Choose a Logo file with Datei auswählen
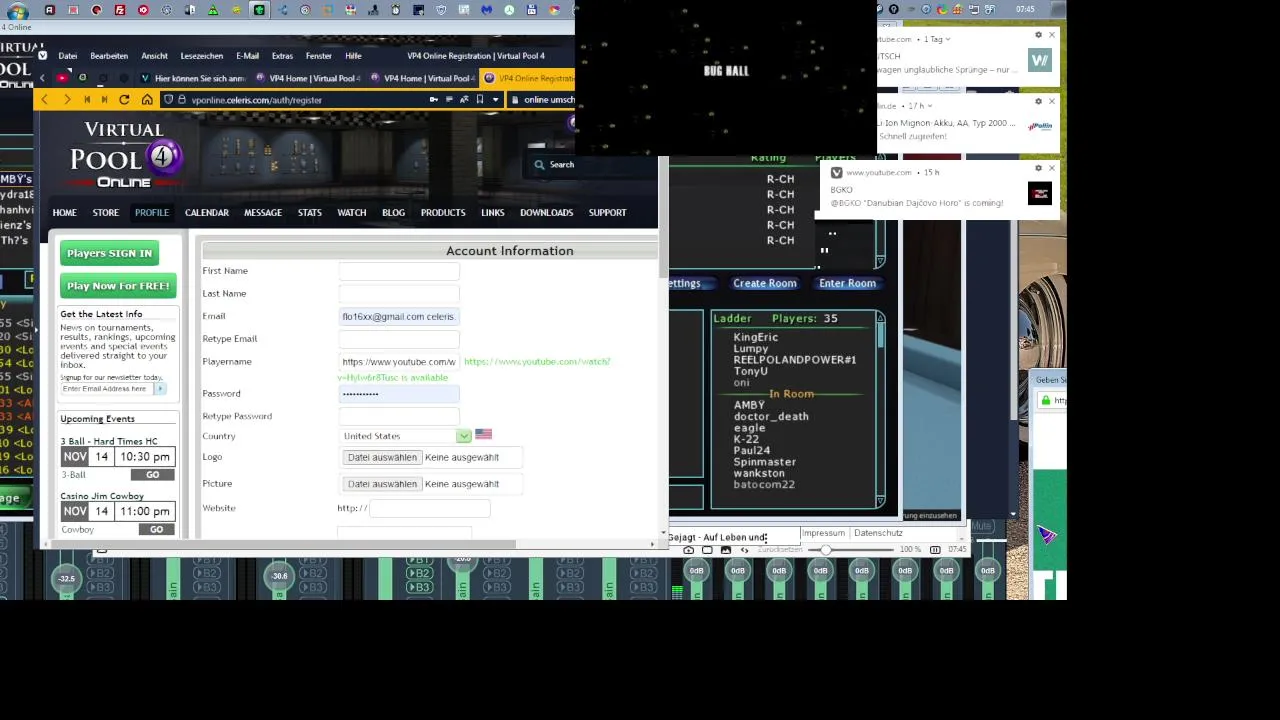The height and width of the screenshot is (720, 1280). (382, 457)
